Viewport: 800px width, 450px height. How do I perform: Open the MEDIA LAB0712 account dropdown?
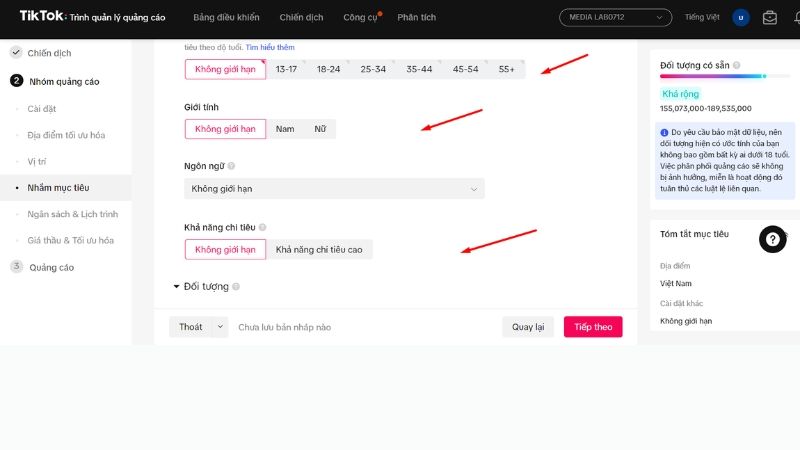pyautogui.click(x=615, y=17)
